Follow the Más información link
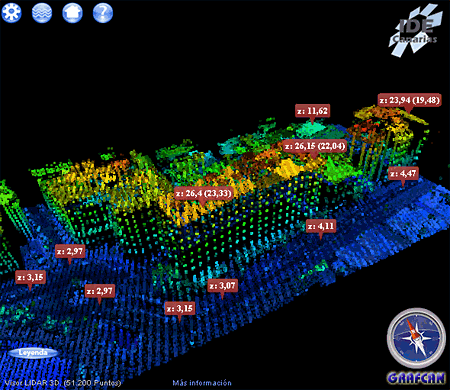450x390 pixels. (x=202, y=383)
